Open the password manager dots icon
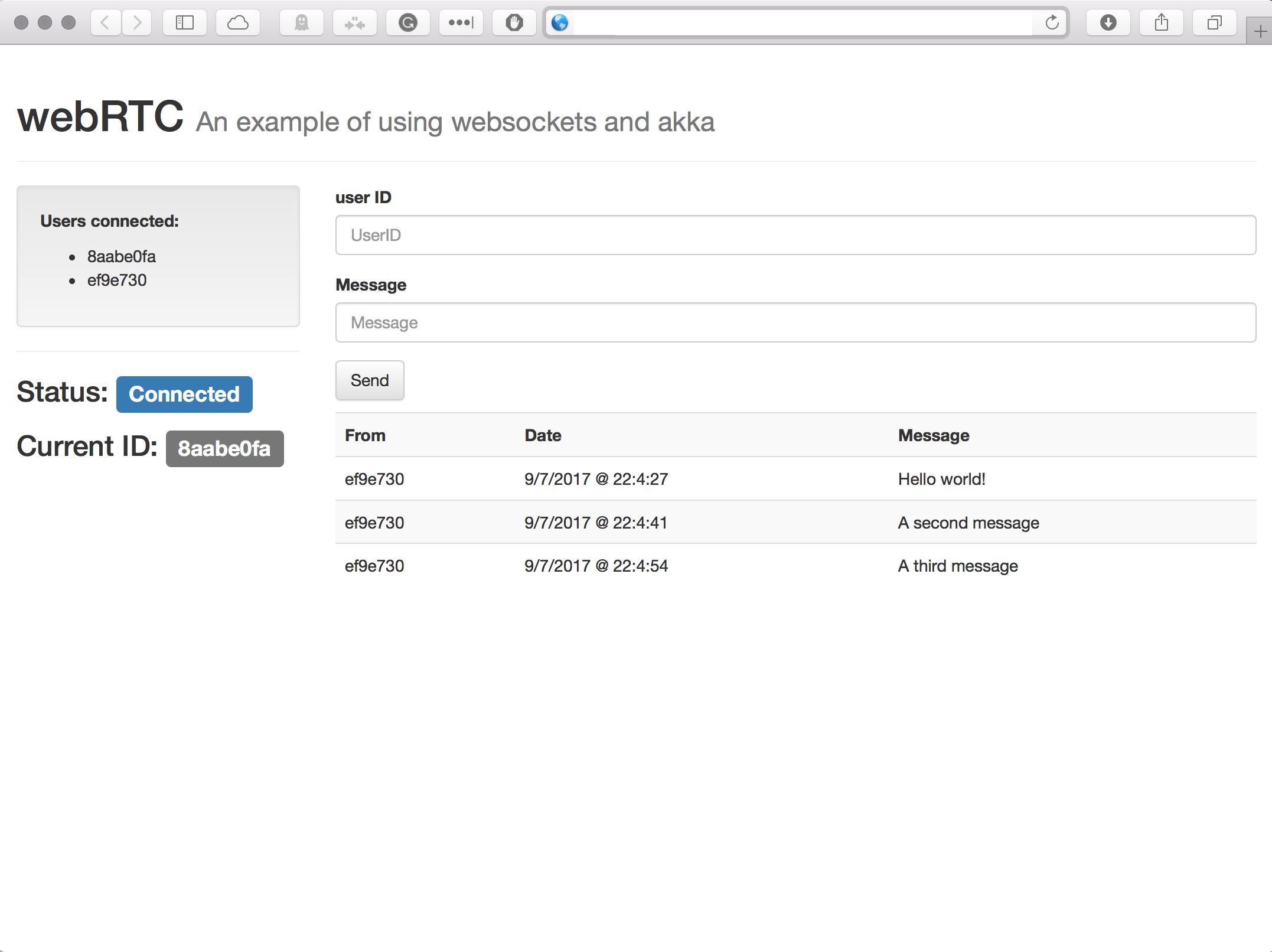Viewport: 1272px width, 952px height. pyautogui.click(x=461, y=22)
